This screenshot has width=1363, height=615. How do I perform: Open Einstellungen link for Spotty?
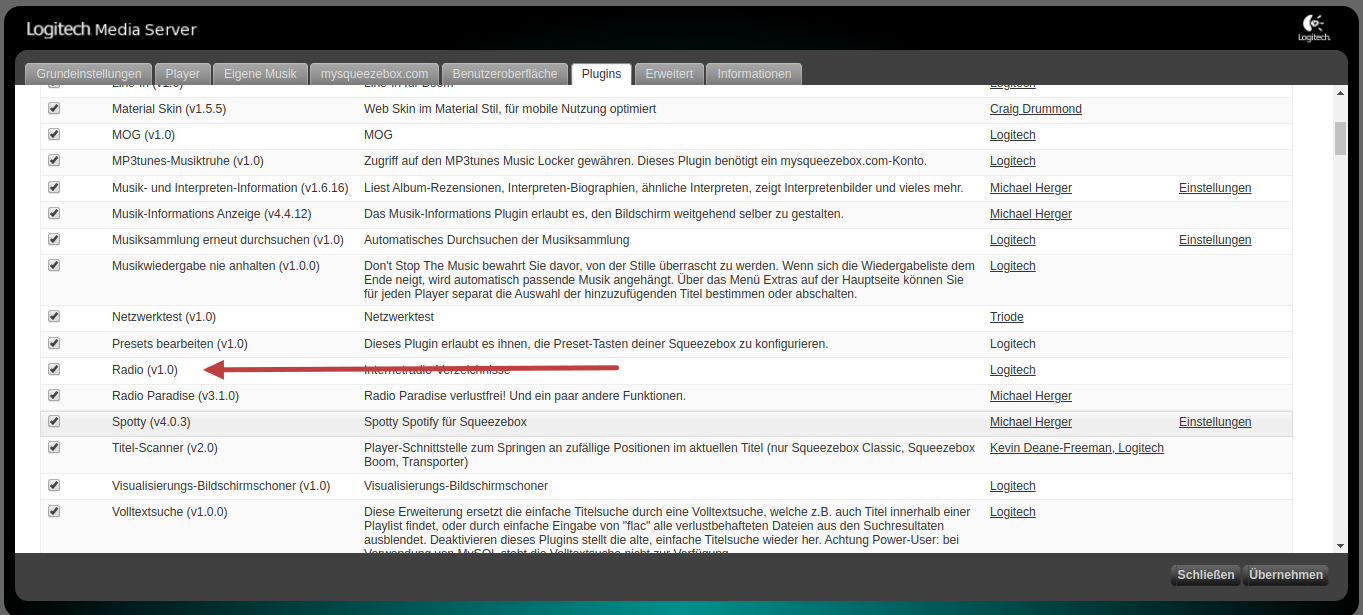click(x=1215, y=422)
